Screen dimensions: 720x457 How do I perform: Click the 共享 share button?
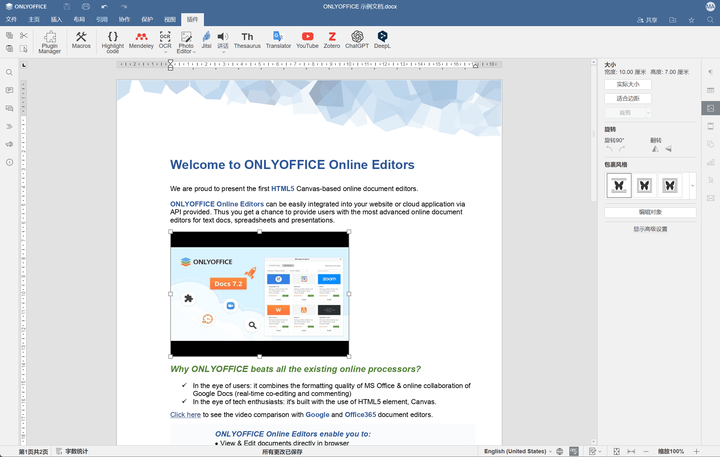pyautogui.click(x=647, y=20)
